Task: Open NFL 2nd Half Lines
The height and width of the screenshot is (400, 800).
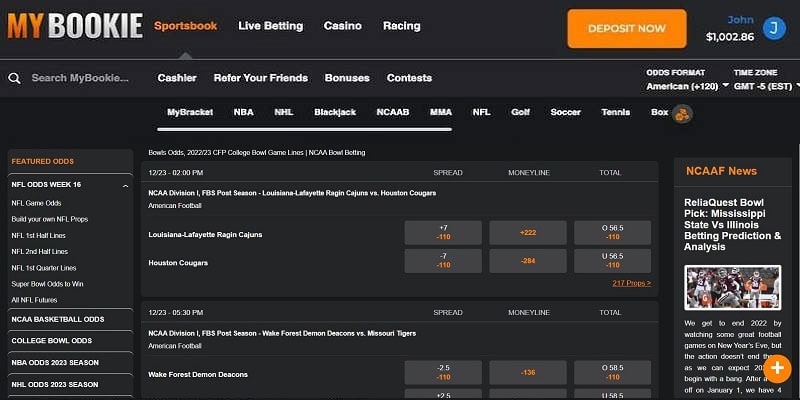Action: (x=39, y=252)
